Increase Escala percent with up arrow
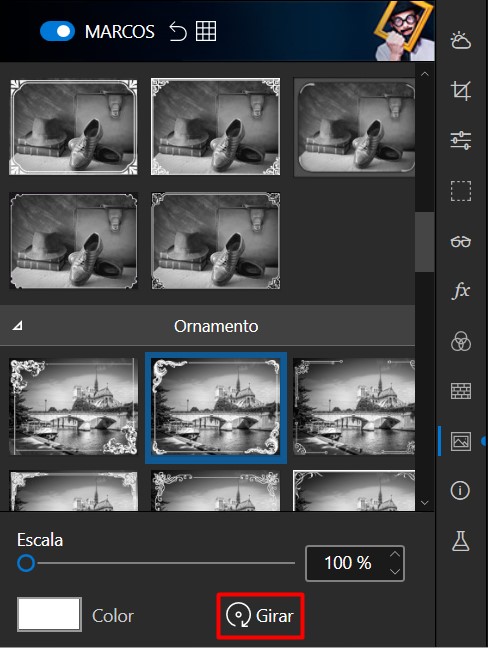The height and width of the screenshot is (648, 488). [x=395, y=555]
